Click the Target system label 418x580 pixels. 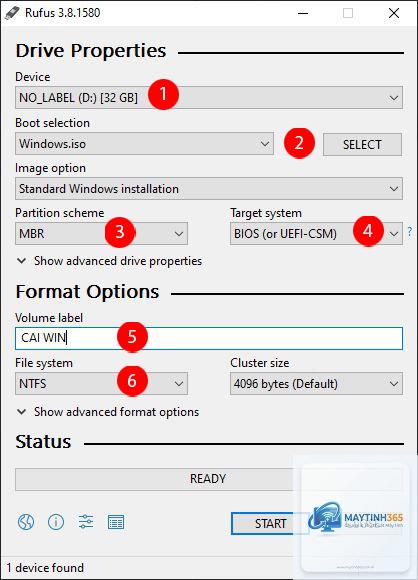tap(266, 213)
